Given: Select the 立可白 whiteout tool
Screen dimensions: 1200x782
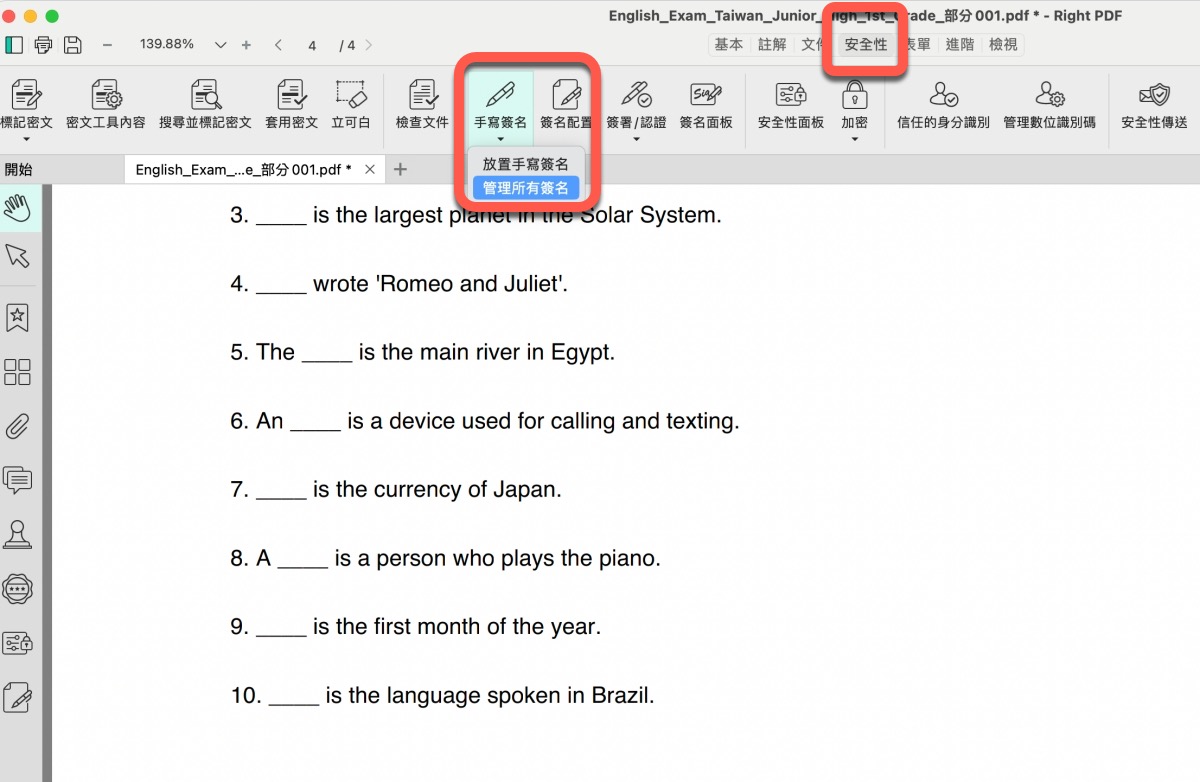Looking at the screenshot, I should click(351, 96).
